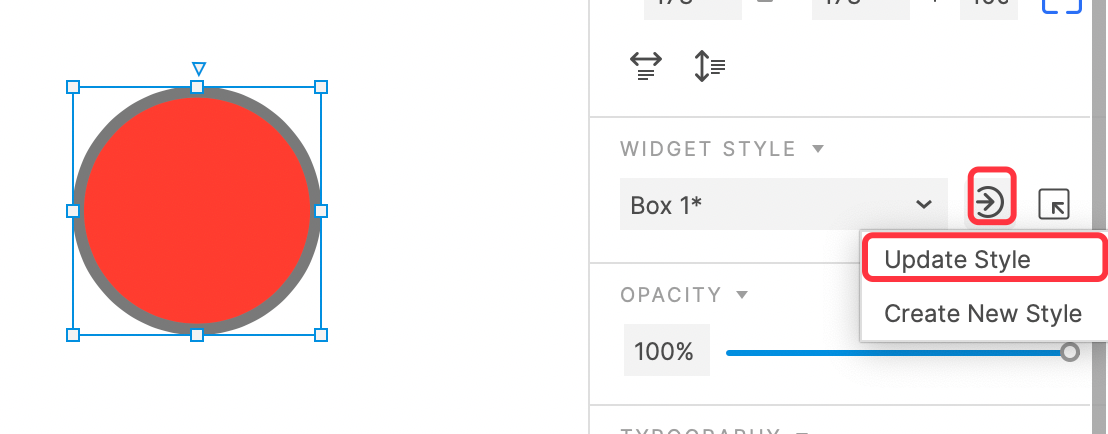Click the fit height to text icon
1108x434 pixels.
709,66
